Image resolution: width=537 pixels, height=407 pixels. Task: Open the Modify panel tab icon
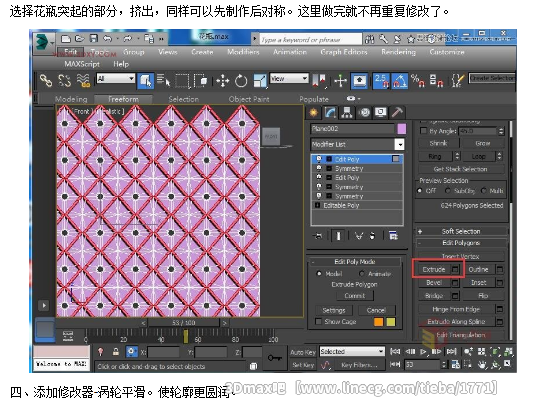(x=330, y=112)
